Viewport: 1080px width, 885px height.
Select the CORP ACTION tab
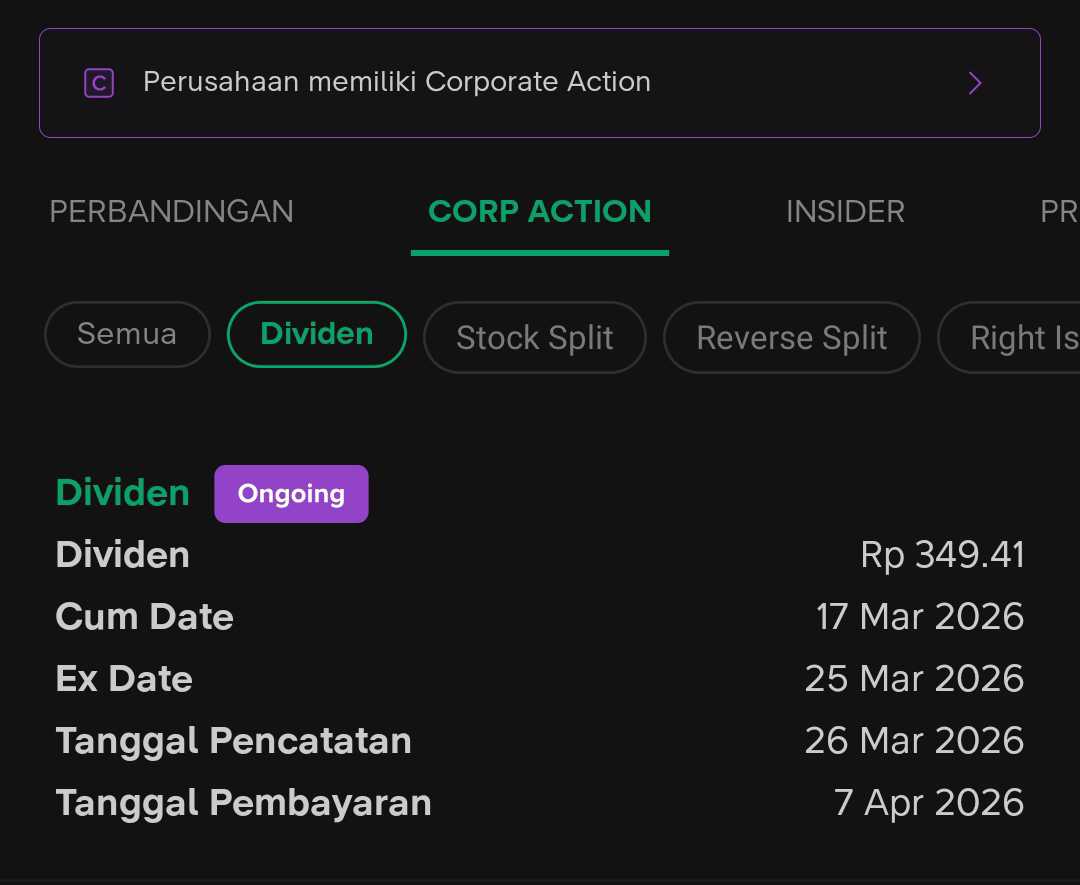pyautogui.click(x=540, y=212)
